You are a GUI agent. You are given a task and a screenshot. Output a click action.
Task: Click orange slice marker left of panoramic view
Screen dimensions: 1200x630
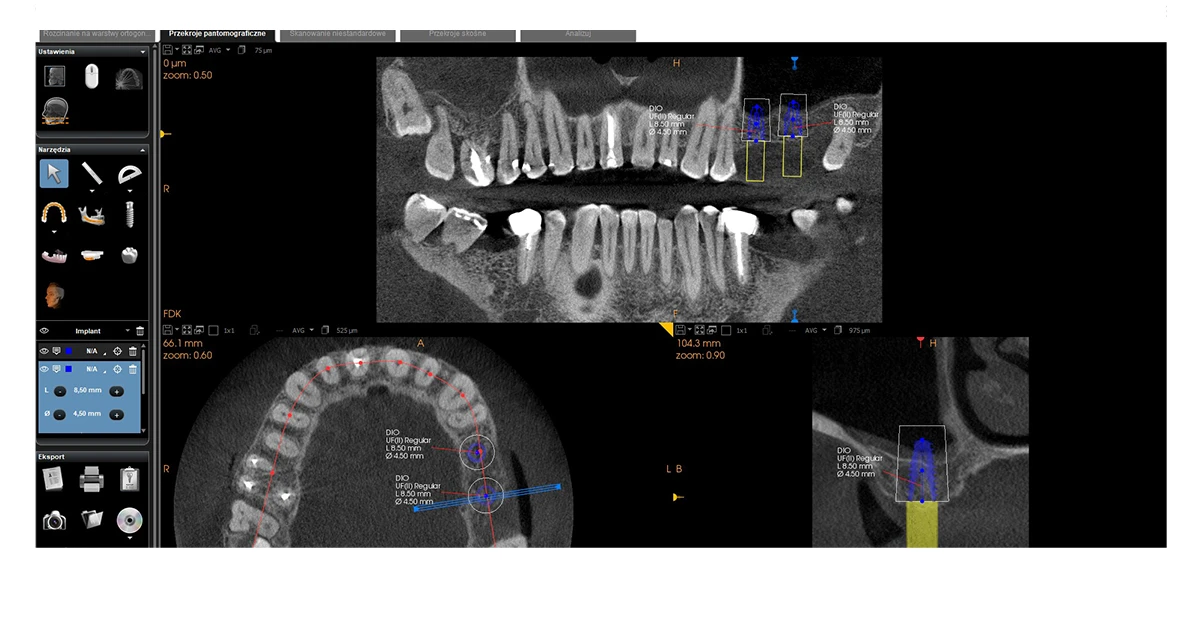(166, 133)
